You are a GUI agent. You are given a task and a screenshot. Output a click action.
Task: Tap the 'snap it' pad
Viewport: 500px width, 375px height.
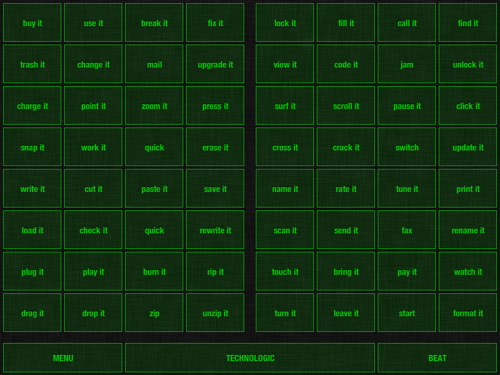(x=32, y=147)
